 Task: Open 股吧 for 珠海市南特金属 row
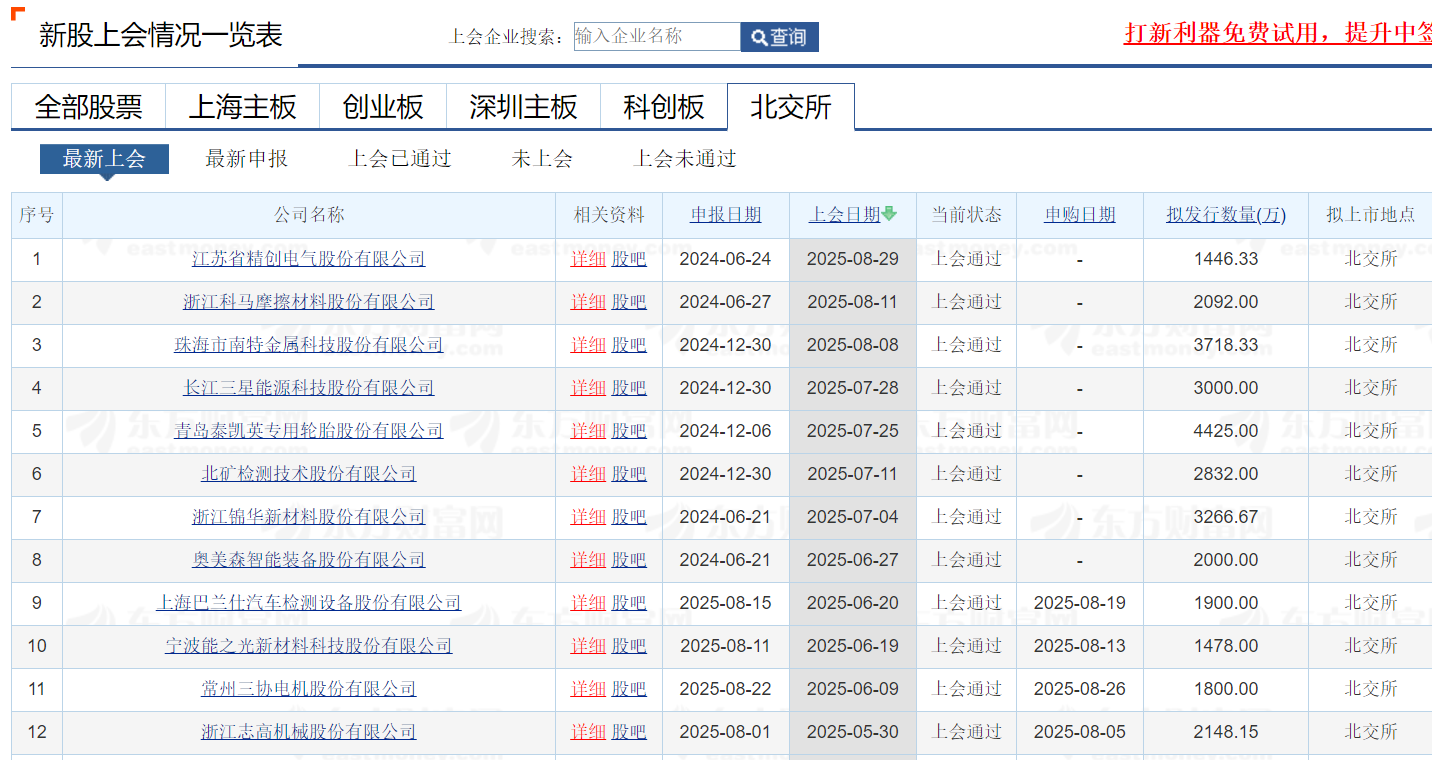click(629, 345)
